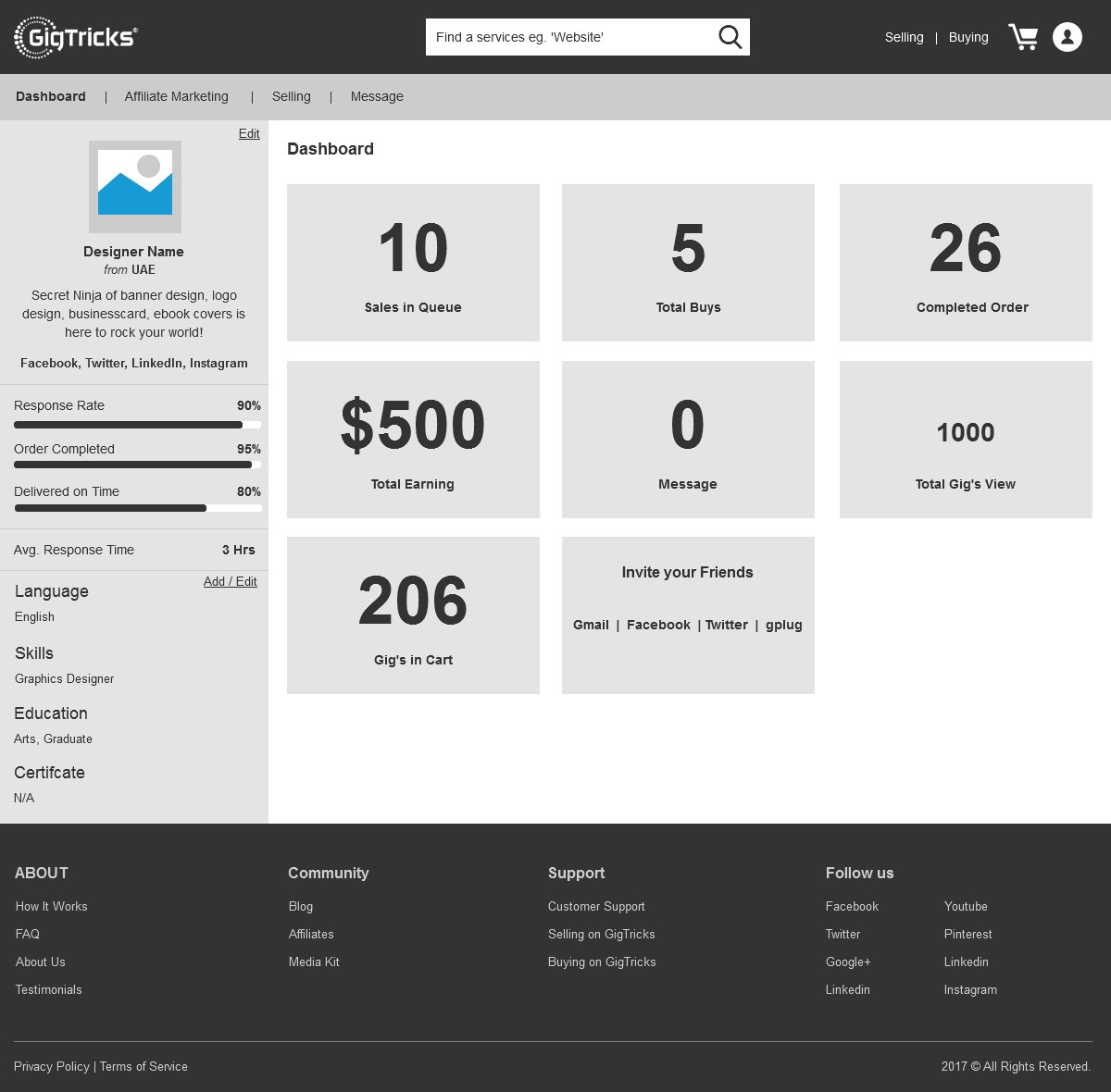This screenshot has width=1111, height=1092.
Task: Open the Message tab in the sub-navigation
Action: 377,96
